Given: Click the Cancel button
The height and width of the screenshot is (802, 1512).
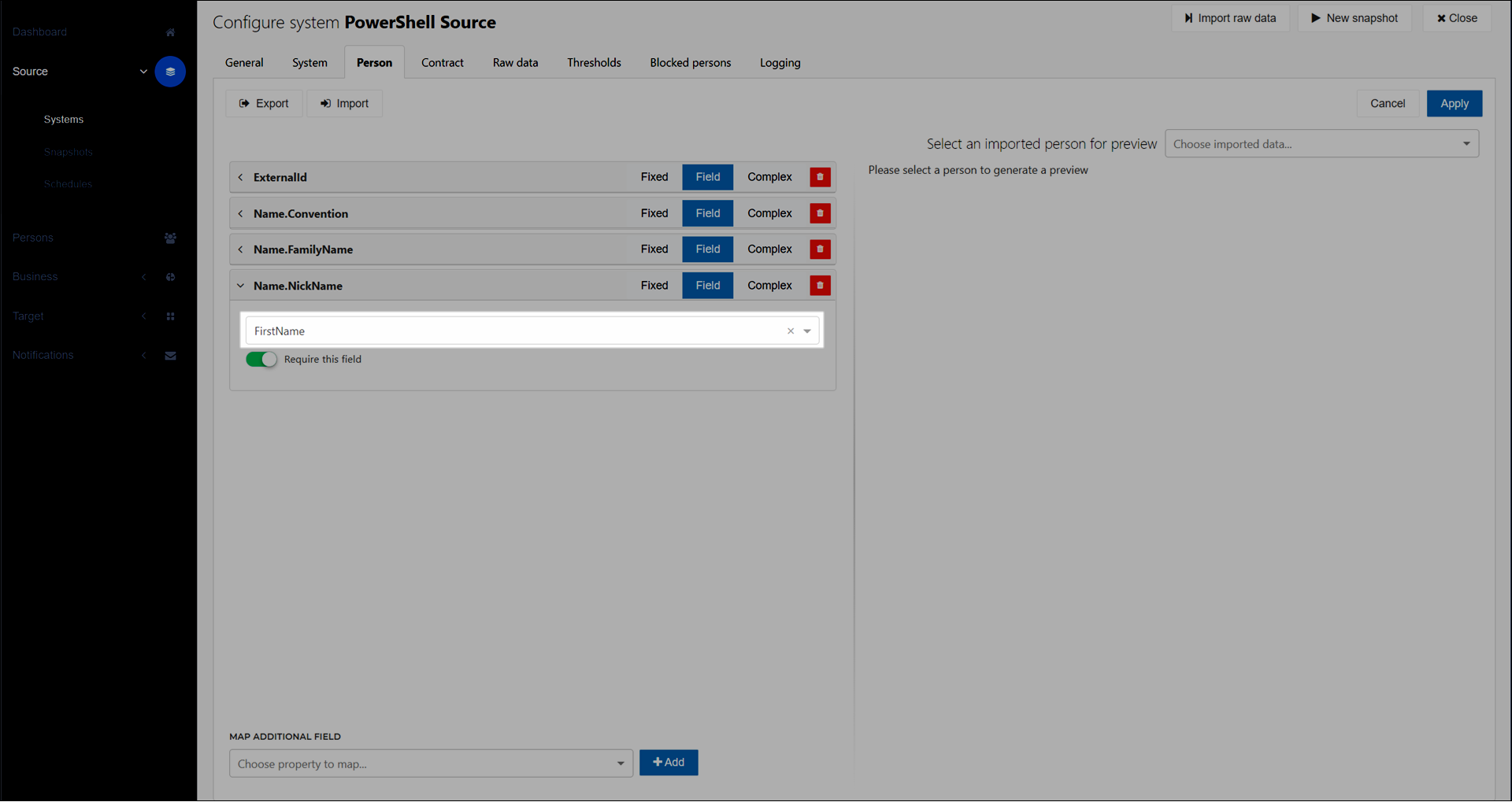Looking at the screenshot, I should (1388, 104).
